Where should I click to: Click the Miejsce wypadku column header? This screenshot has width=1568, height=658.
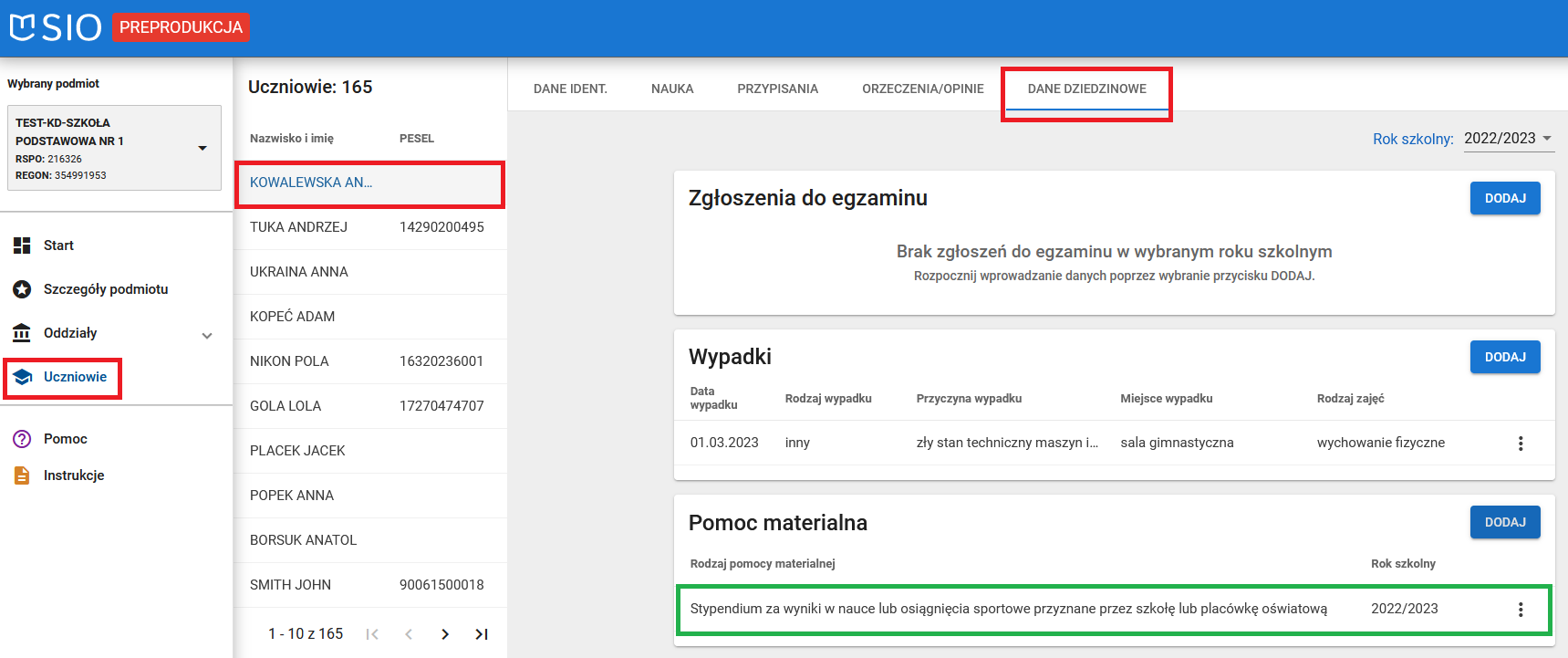[x=1167, y=399]
